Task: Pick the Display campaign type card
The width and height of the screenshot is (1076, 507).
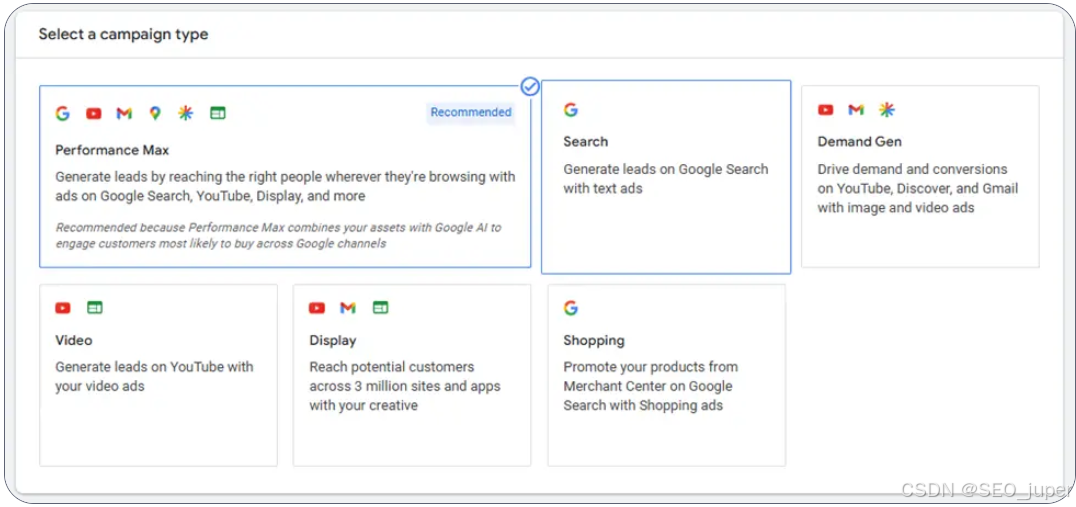Action: [412, 375]
